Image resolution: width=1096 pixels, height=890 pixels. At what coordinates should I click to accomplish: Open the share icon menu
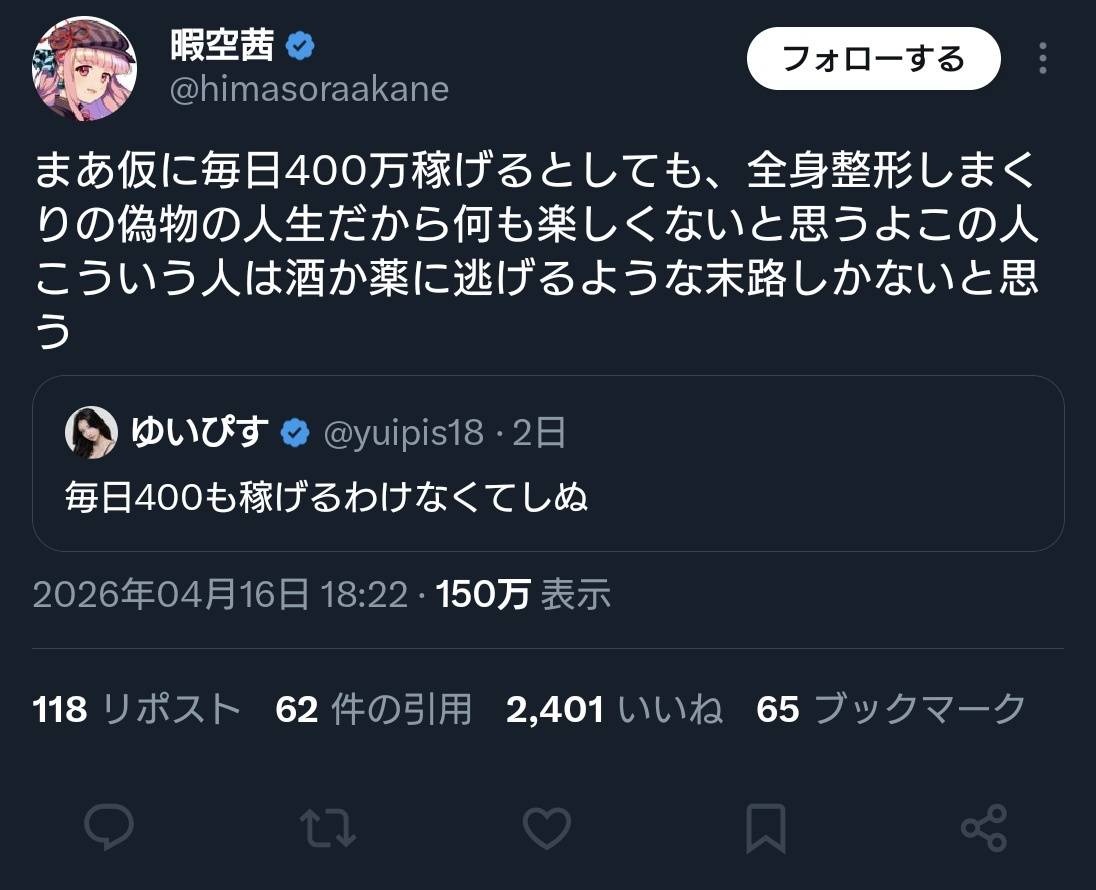coord(984,829)
